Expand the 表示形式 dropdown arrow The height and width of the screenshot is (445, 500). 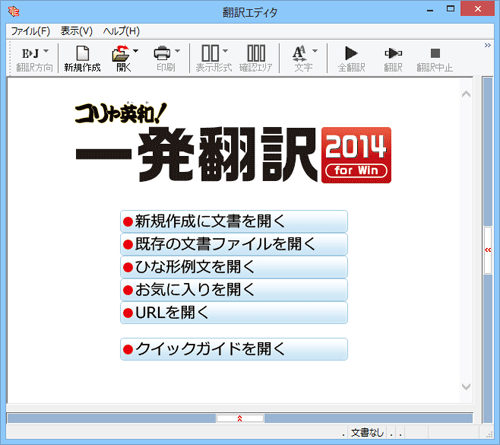coord(225,51)
